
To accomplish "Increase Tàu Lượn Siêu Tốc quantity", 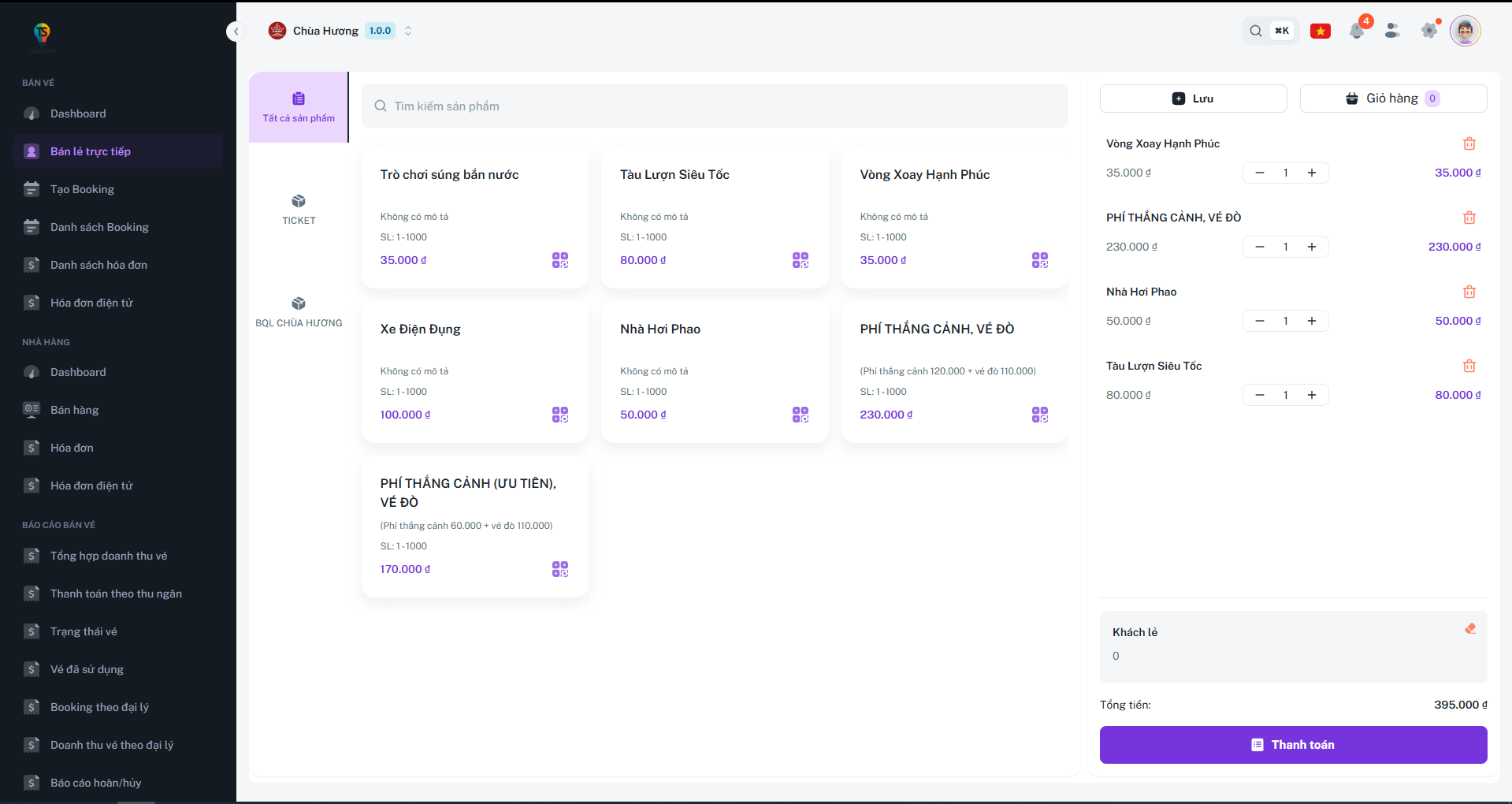I will [1311, 395].
